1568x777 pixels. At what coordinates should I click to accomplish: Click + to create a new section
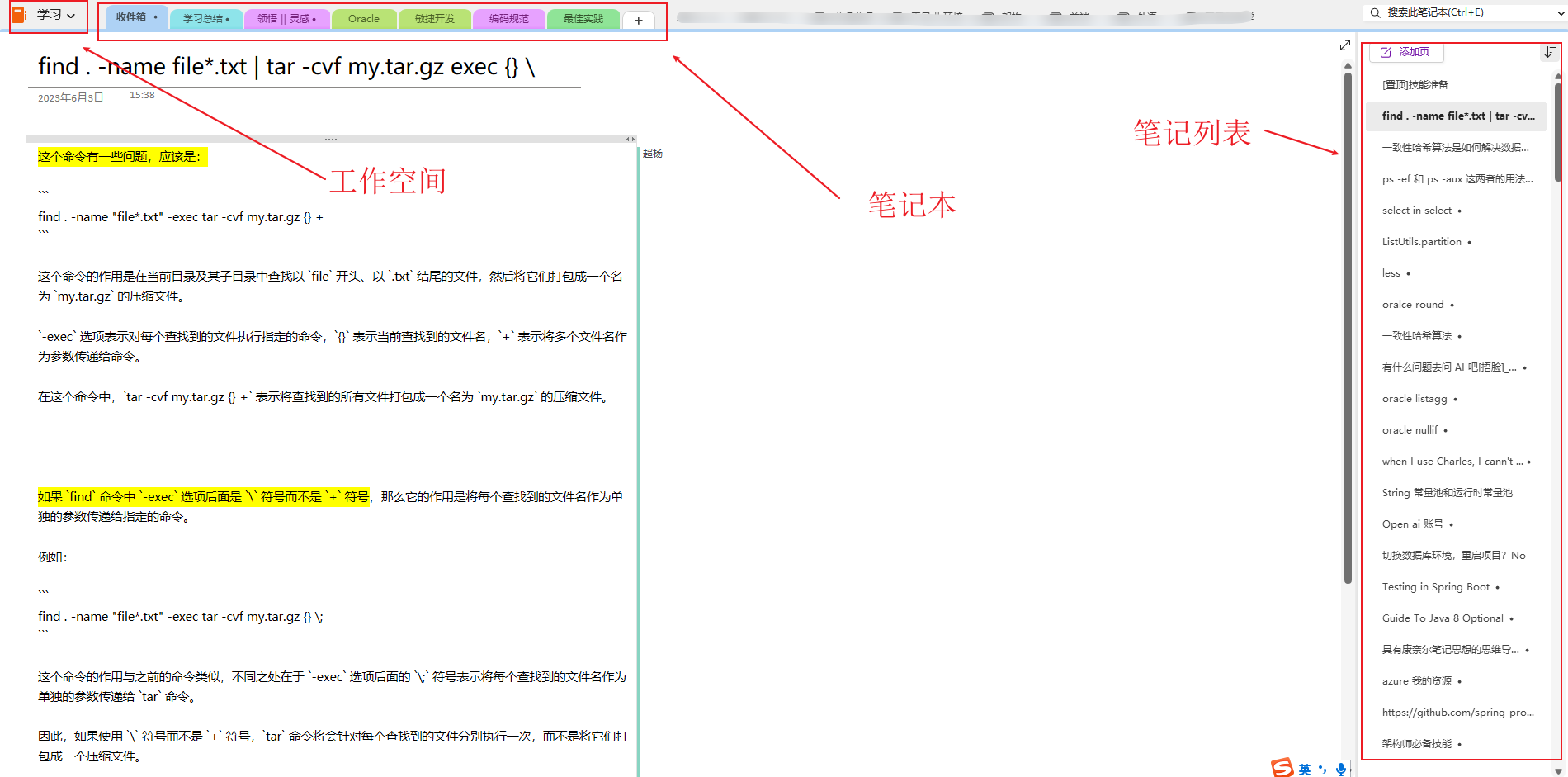(638, 21)
